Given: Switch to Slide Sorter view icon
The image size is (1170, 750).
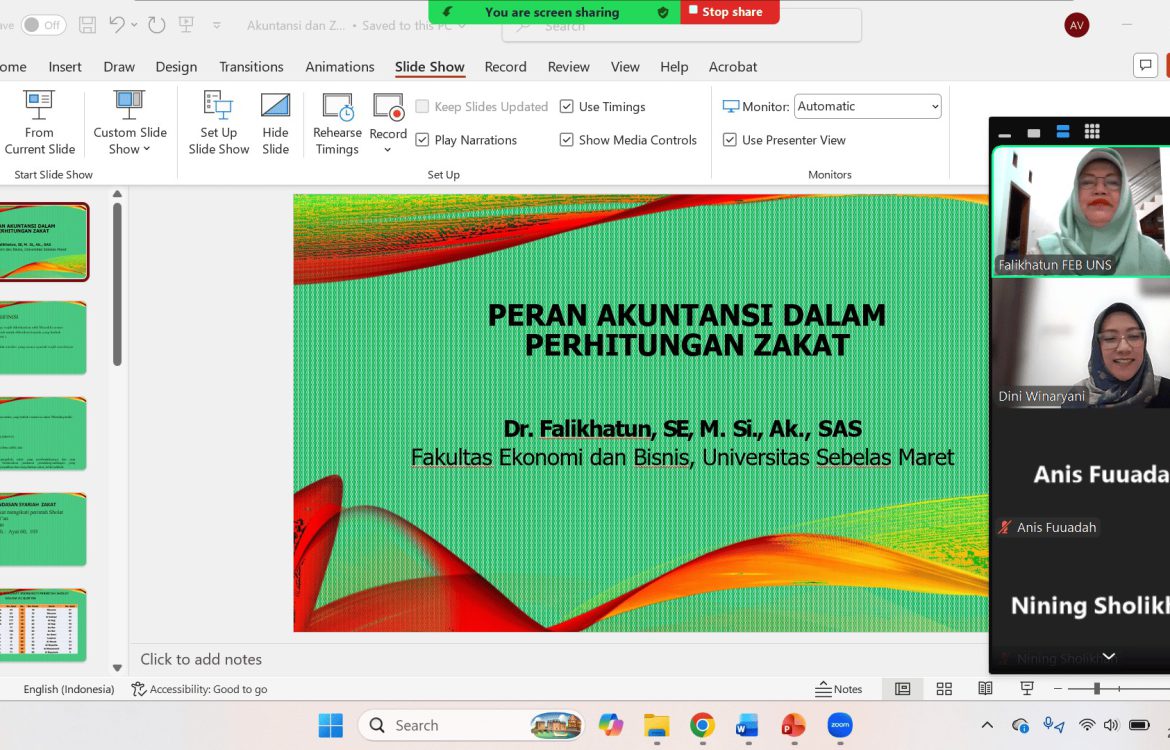Looking at the screenshot, I should pyautogui.click(x=944, y=689).
